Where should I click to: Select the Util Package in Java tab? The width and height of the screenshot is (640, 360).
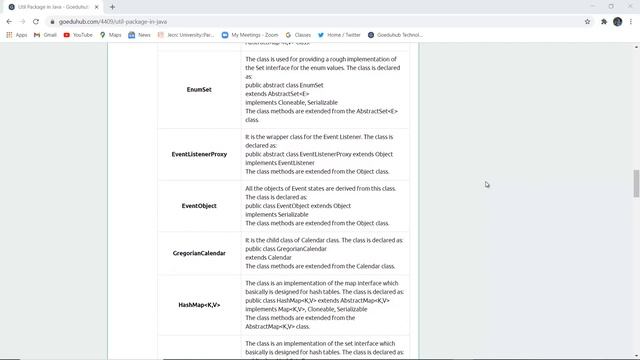[x=53, y=7]
